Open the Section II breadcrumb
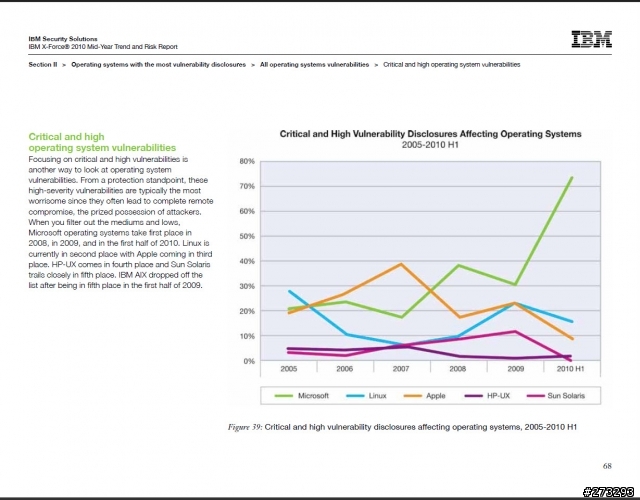Viewport: 640px width, 500px height. pos(43,64)
